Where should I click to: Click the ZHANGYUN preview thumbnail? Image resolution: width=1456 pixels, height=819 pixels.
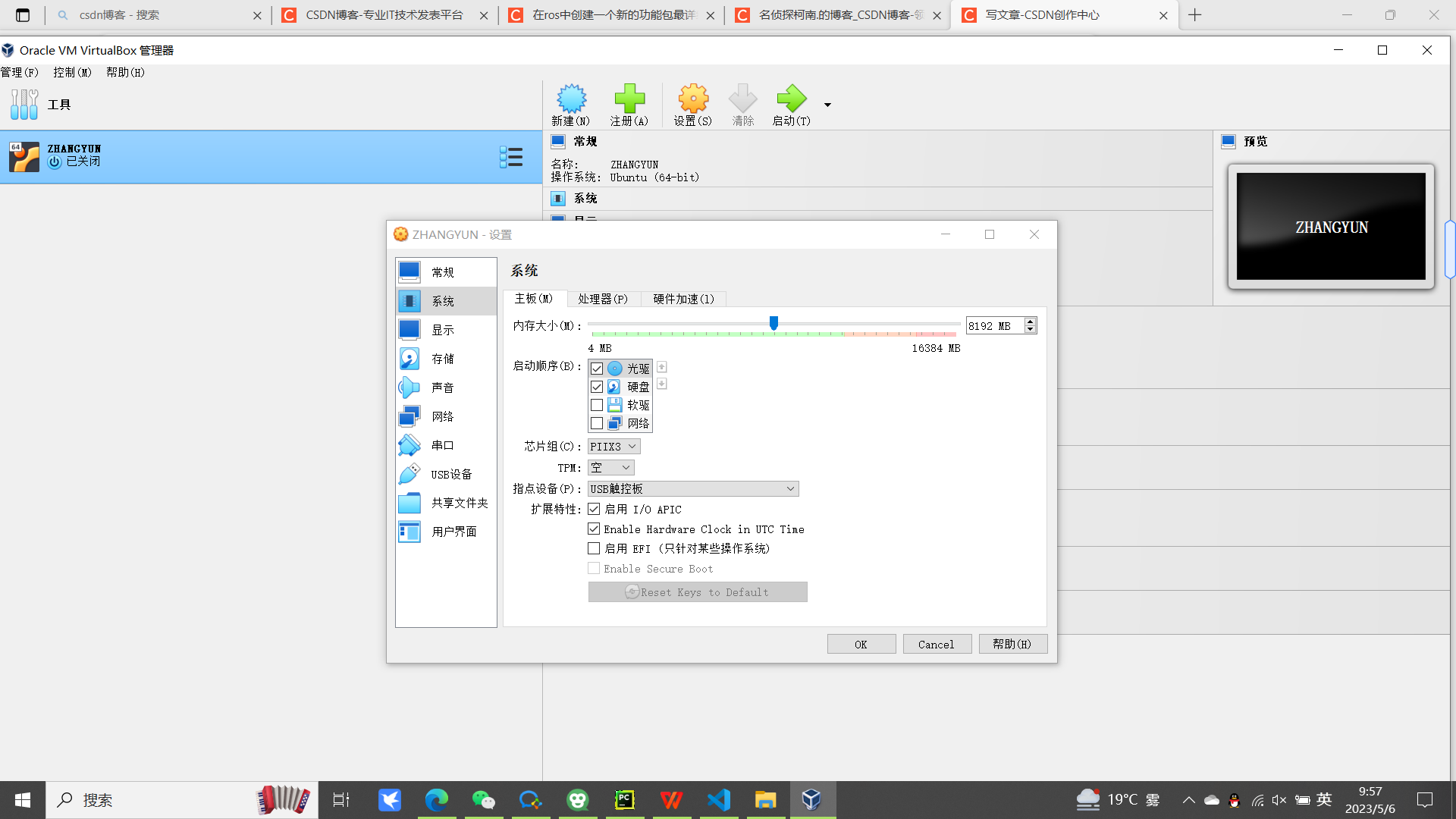tap(1331, 227)
